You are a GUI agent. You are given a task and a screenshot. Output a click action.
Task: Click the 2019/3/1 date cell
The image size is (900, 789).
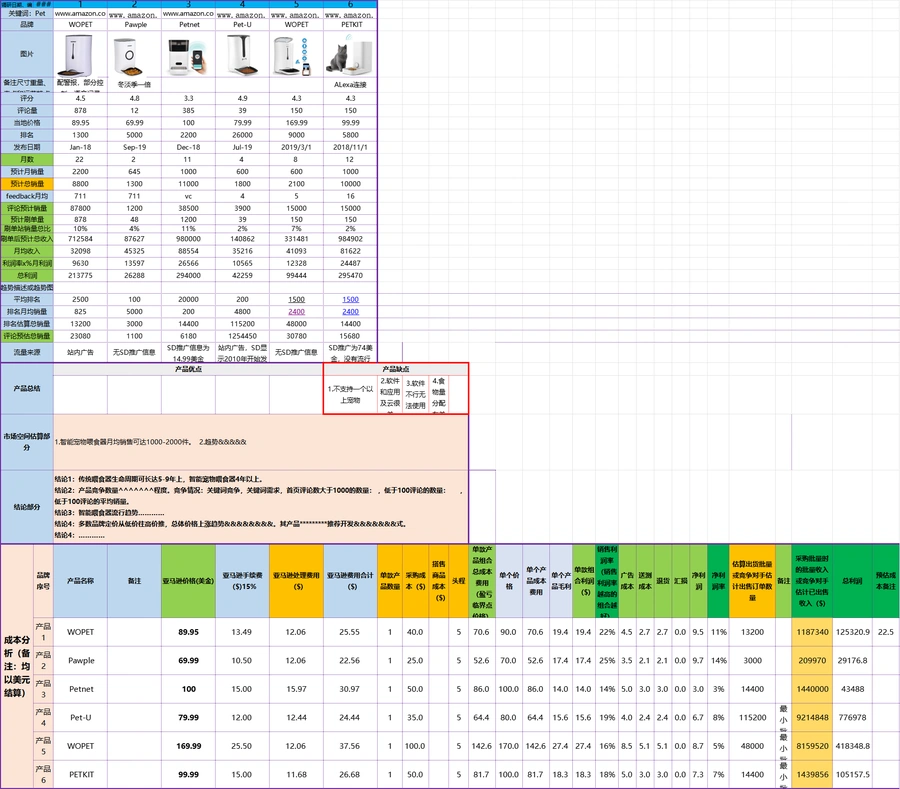coord(297,147)
